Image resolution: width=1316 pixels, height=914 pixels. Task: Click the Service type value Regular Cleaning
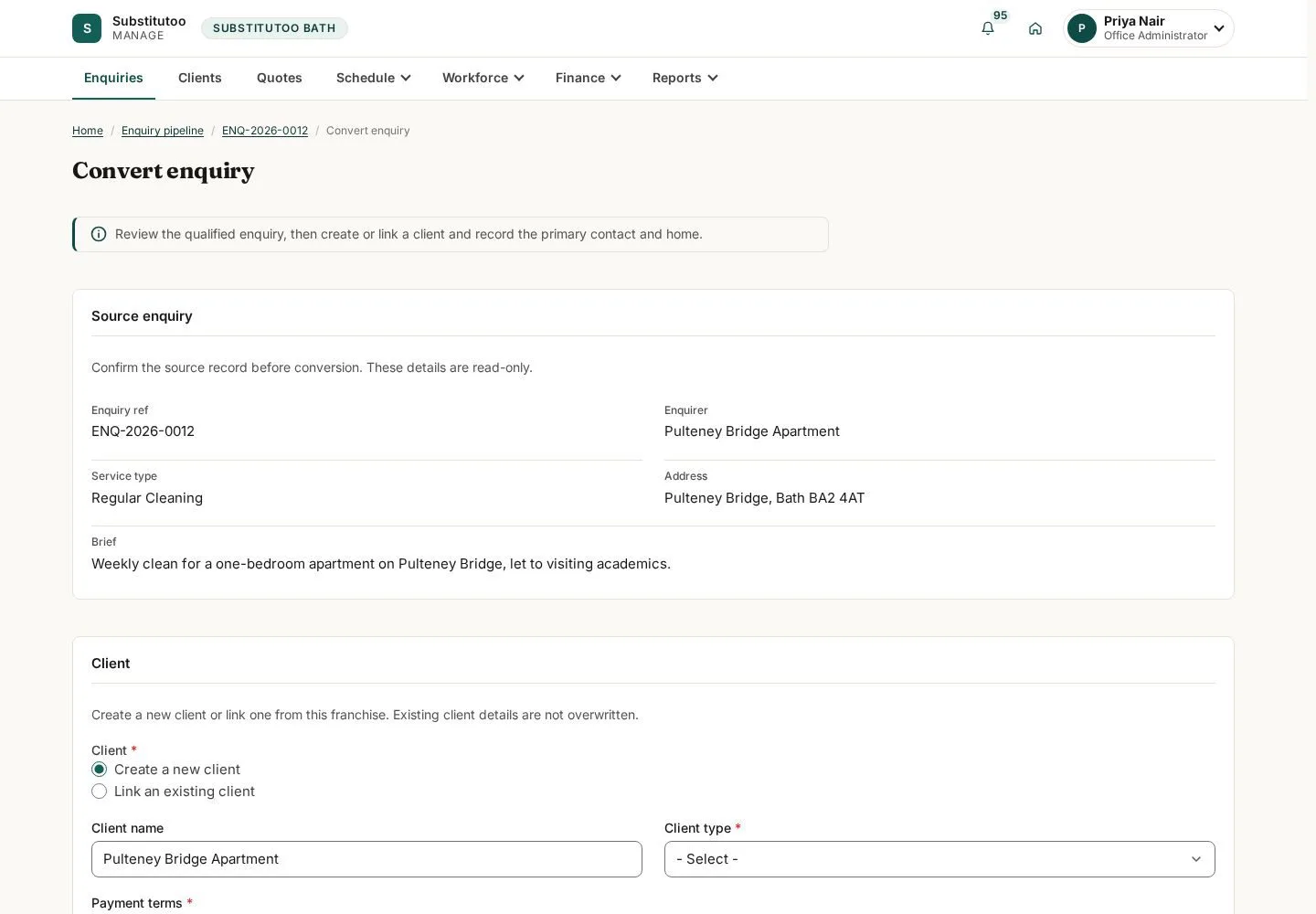pos(147,498)
